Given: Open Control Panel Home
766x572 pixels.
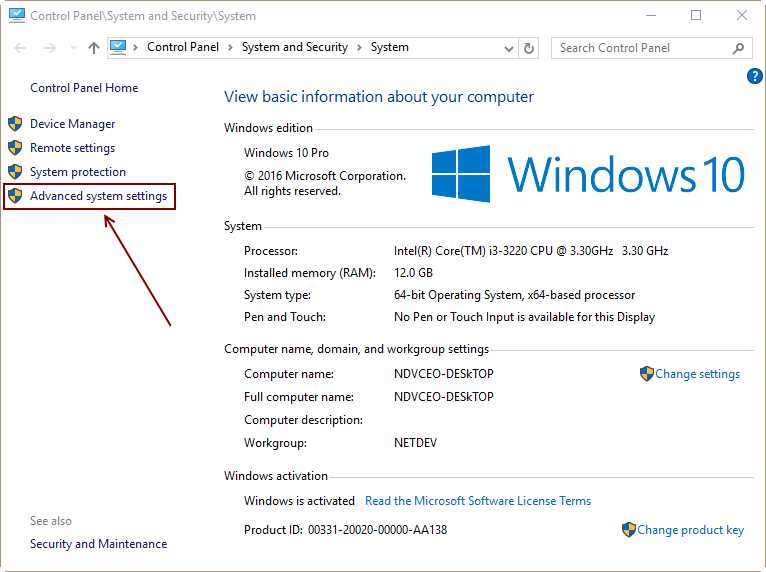Looking at the screenshot, I should click(84, 88).
